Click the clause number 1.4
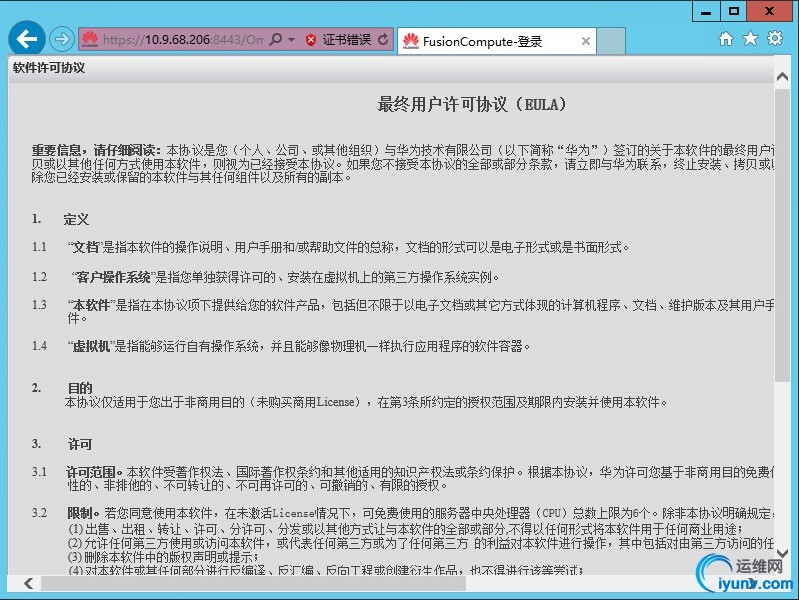The image size is (799, 600). pos(39,347)
